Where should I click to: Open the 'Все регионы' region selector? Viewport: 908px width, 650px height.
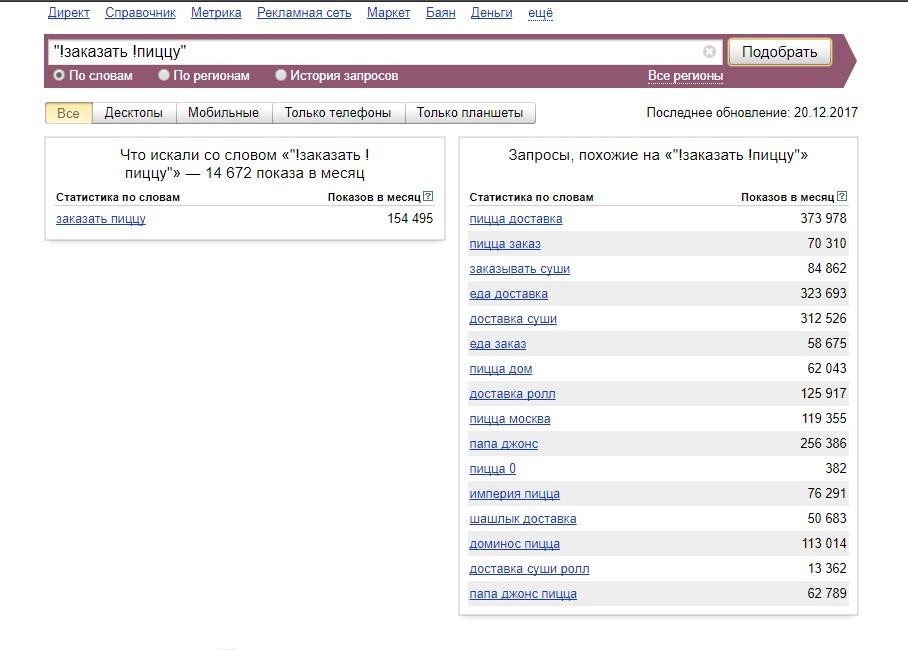point(685,76)
